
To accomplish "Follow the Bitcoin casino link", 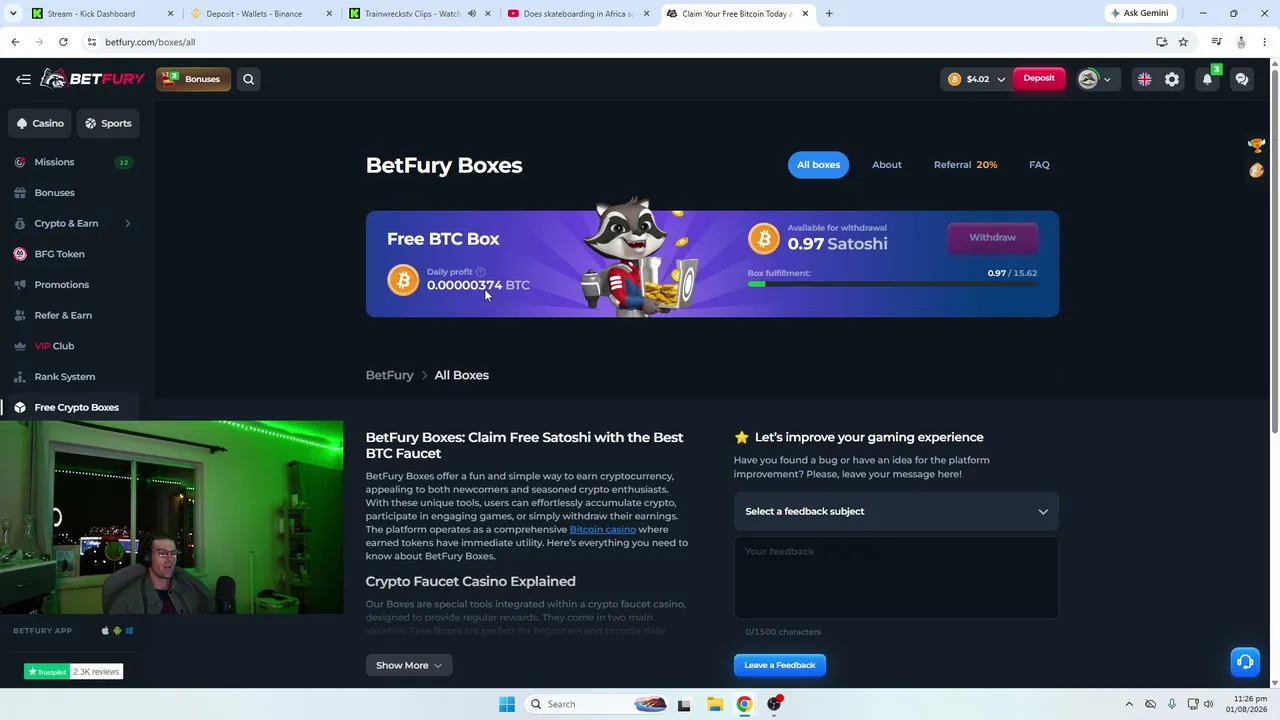I will click(x=602, y=529).
